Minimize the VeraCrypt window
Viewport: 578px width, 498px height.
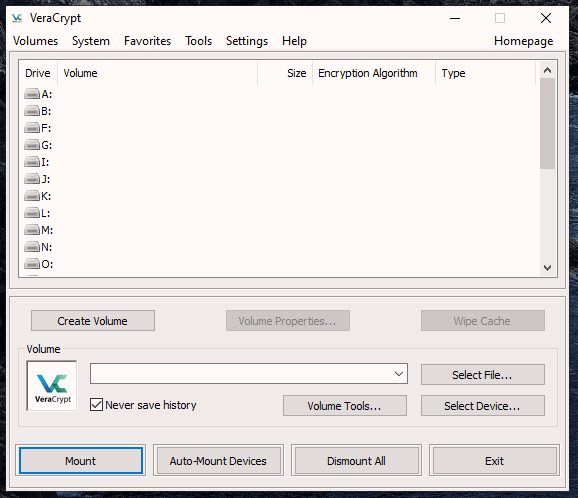455,18
